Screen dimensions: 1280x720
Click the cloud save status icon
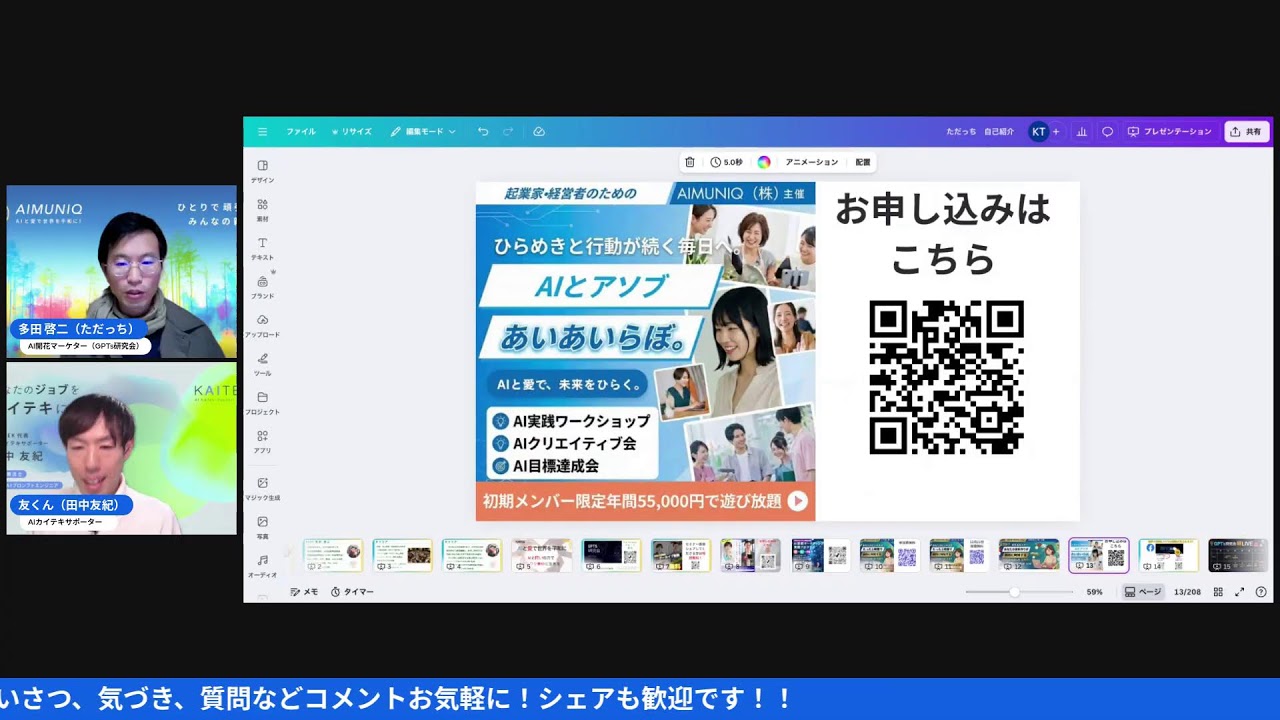(x=539, y=132)
